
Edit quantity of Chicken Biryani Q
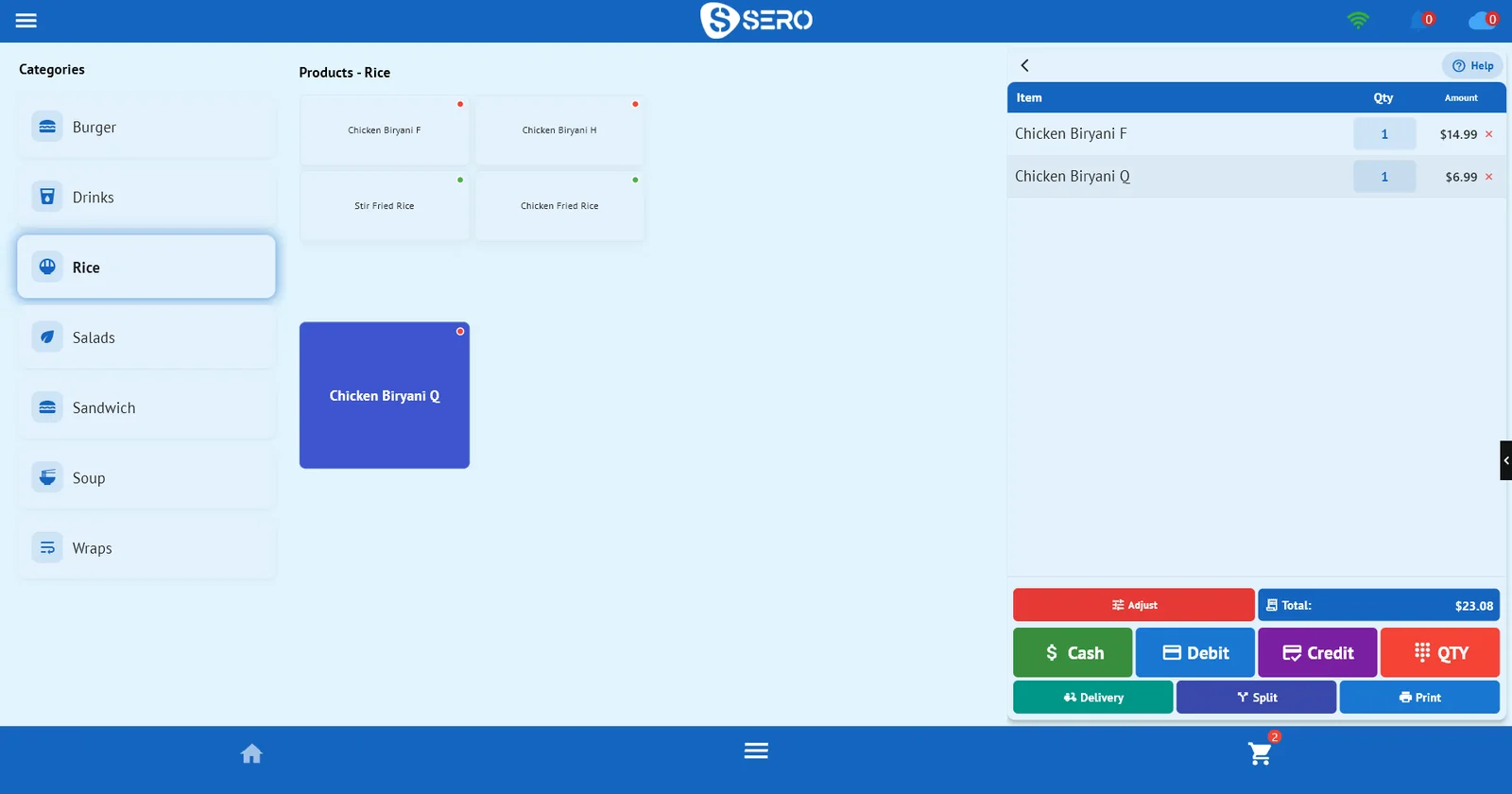click(1384, 177)
